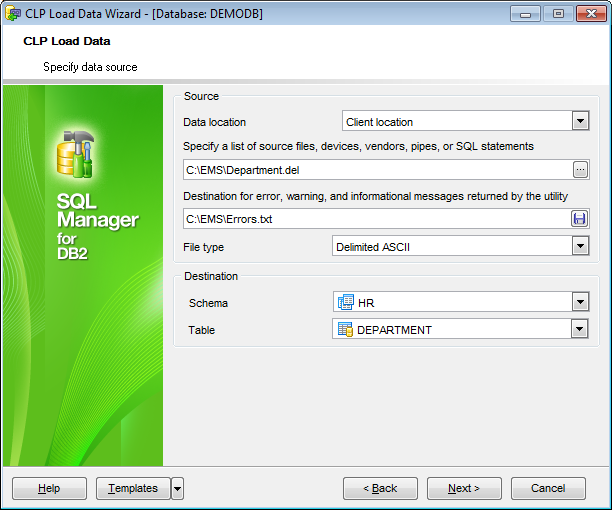612x510 pixels.
Task: Click the HR schema combo box
Action: point(461,302)
